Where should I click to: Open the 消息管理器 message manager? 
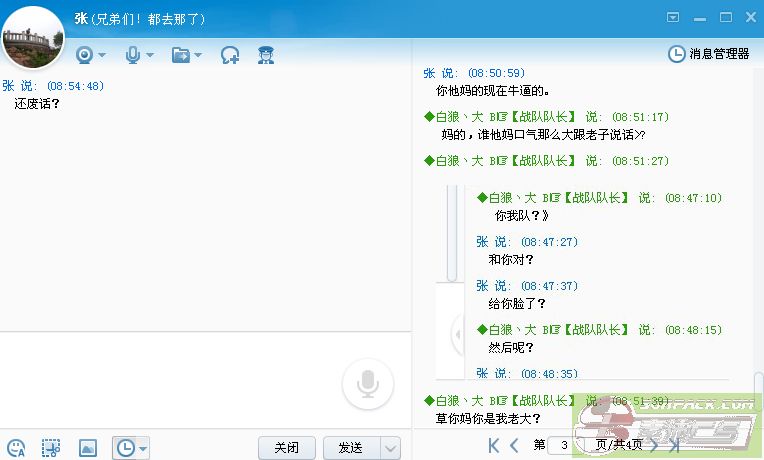click(709, 54)
